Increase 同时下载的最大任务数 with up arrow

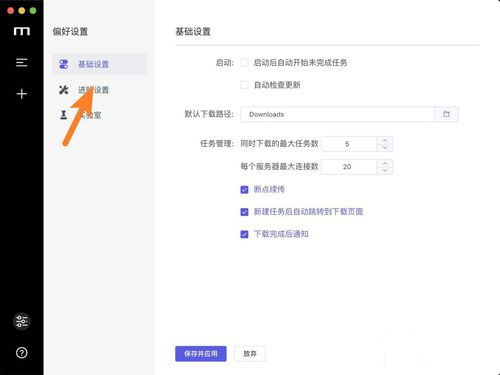point(385,140)
